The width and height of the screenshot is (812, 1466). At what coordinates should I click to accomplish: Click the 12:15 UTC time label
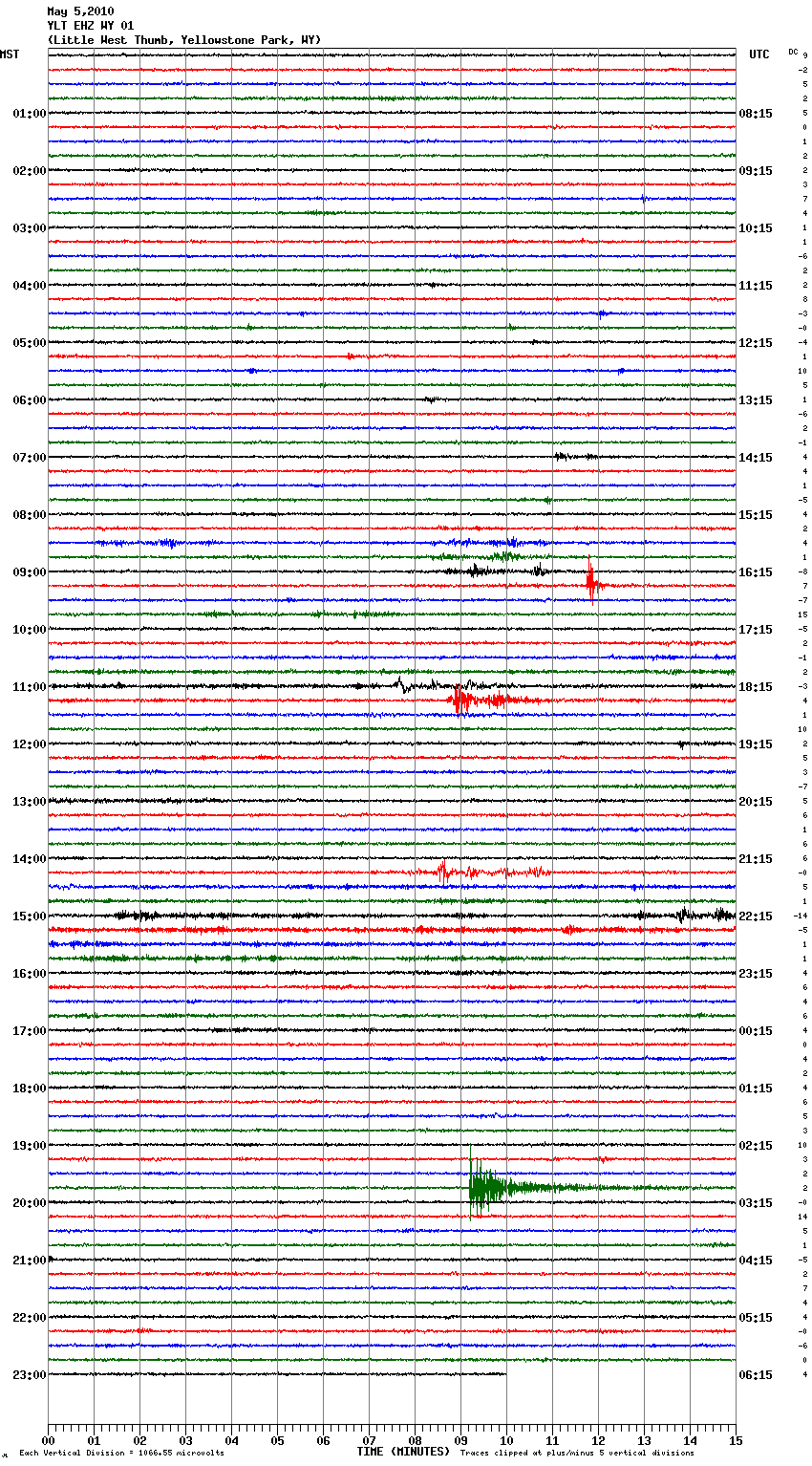[x=756, y=343]
